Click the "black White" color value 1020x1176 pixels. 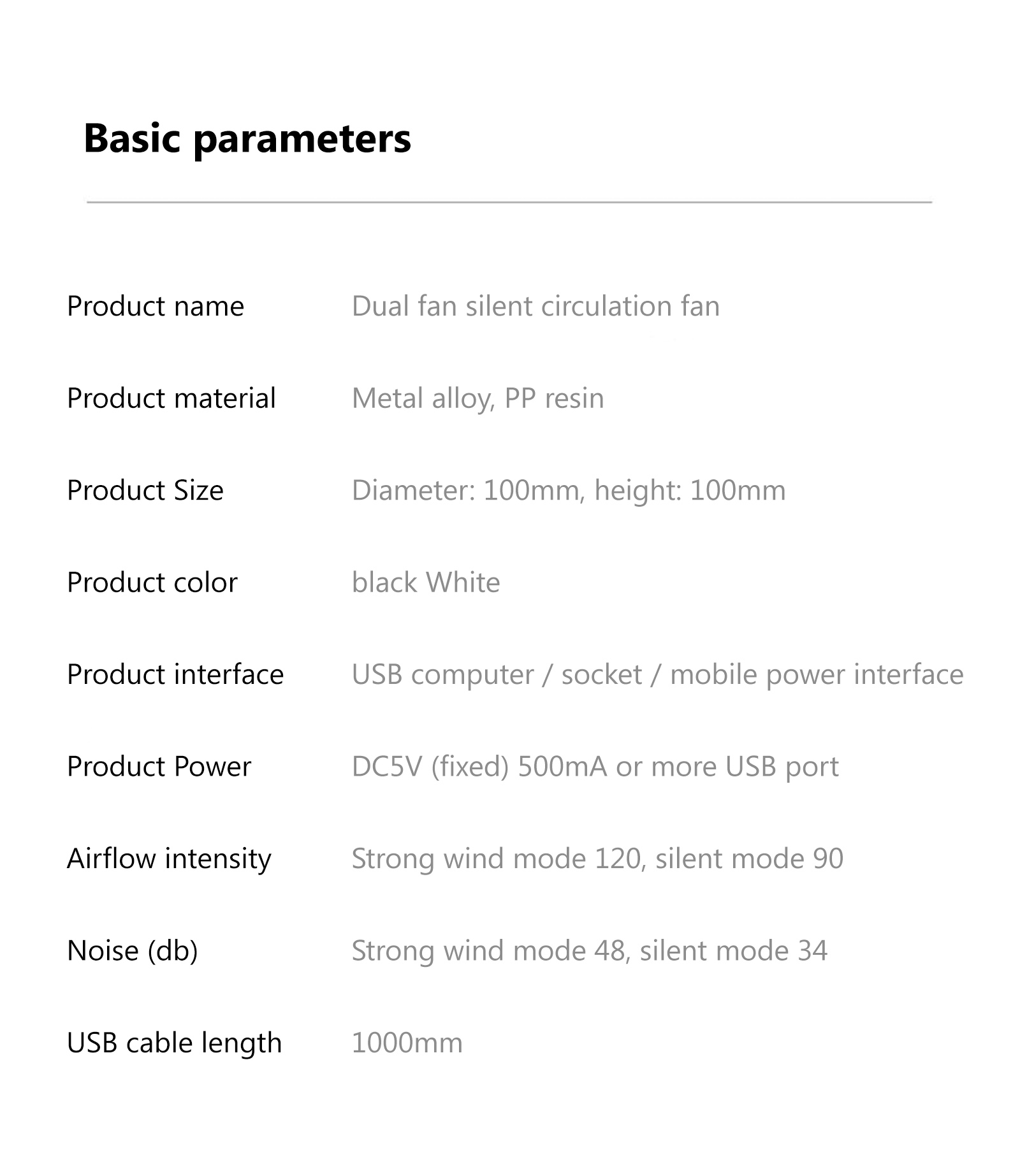pos(426,583)
